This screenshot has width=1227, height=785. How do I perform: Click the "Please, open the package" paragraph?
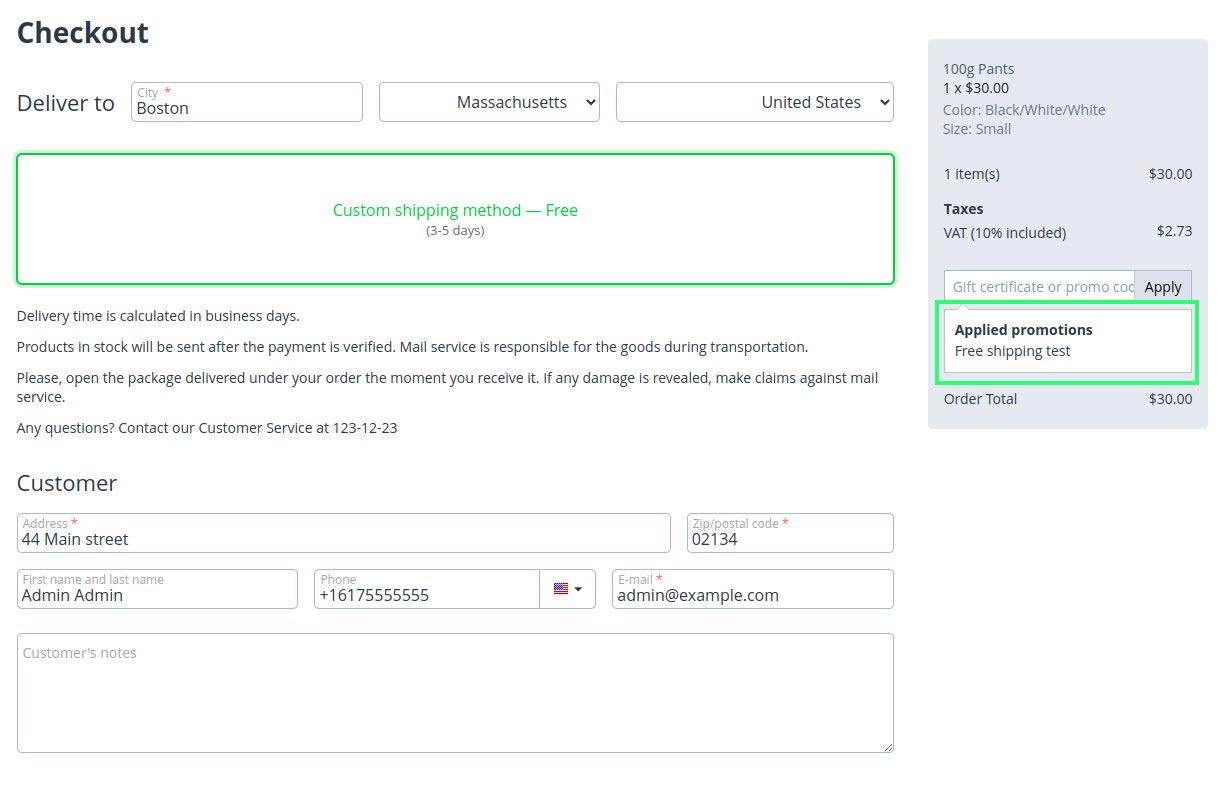click(448, 387)
